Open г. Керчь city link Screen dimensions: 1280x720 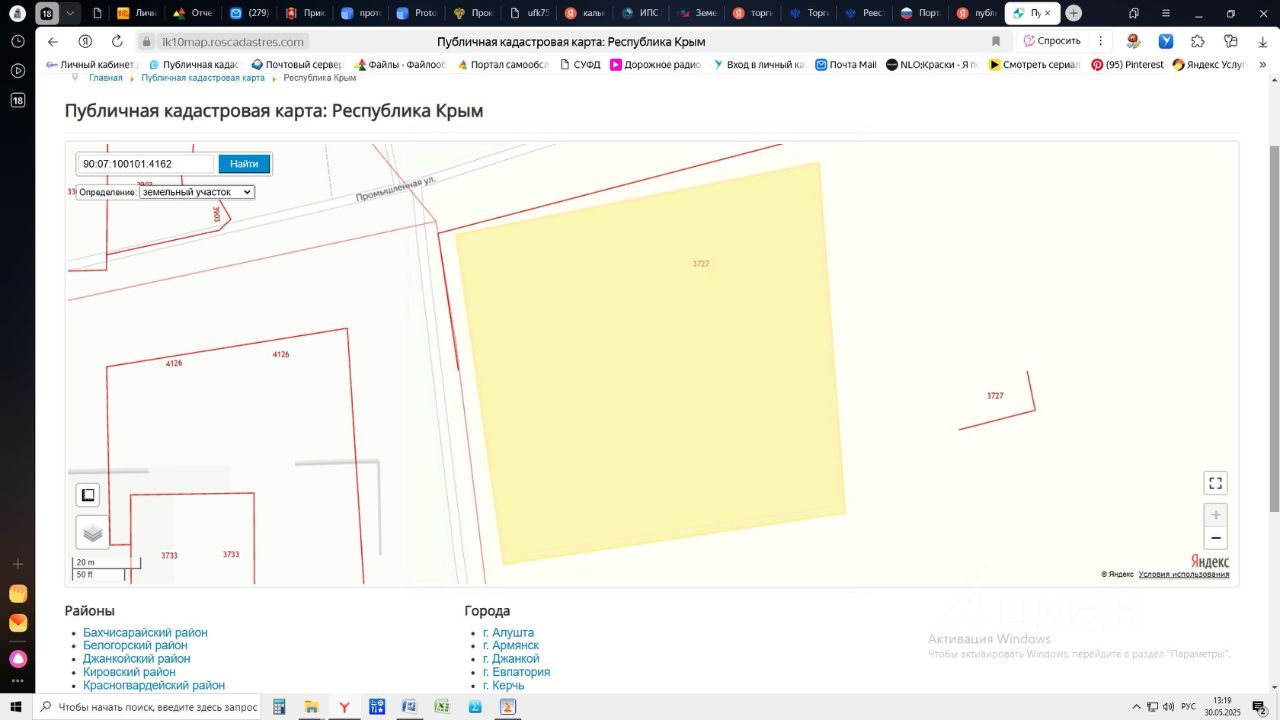503,685
